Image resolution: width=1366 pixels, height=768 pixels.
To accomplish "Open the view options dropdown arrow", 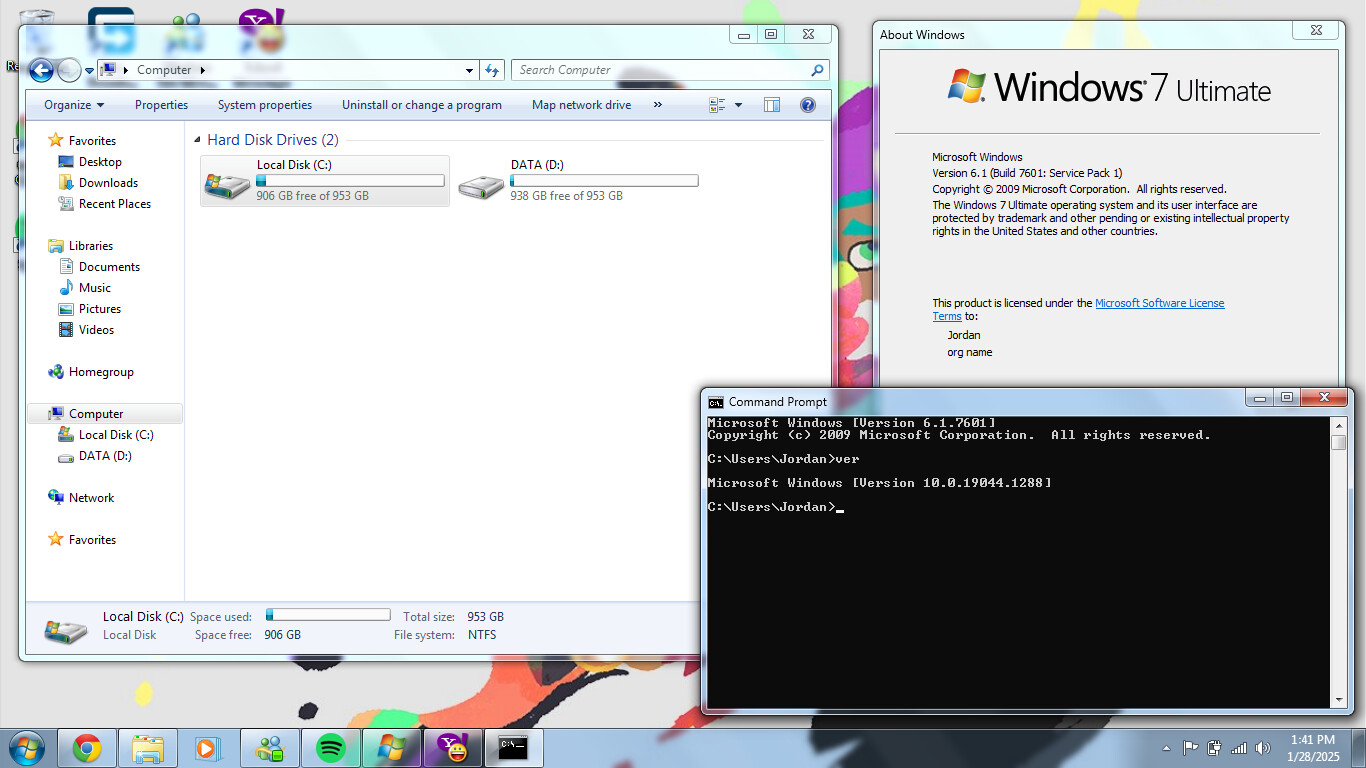I will point(739,105).
